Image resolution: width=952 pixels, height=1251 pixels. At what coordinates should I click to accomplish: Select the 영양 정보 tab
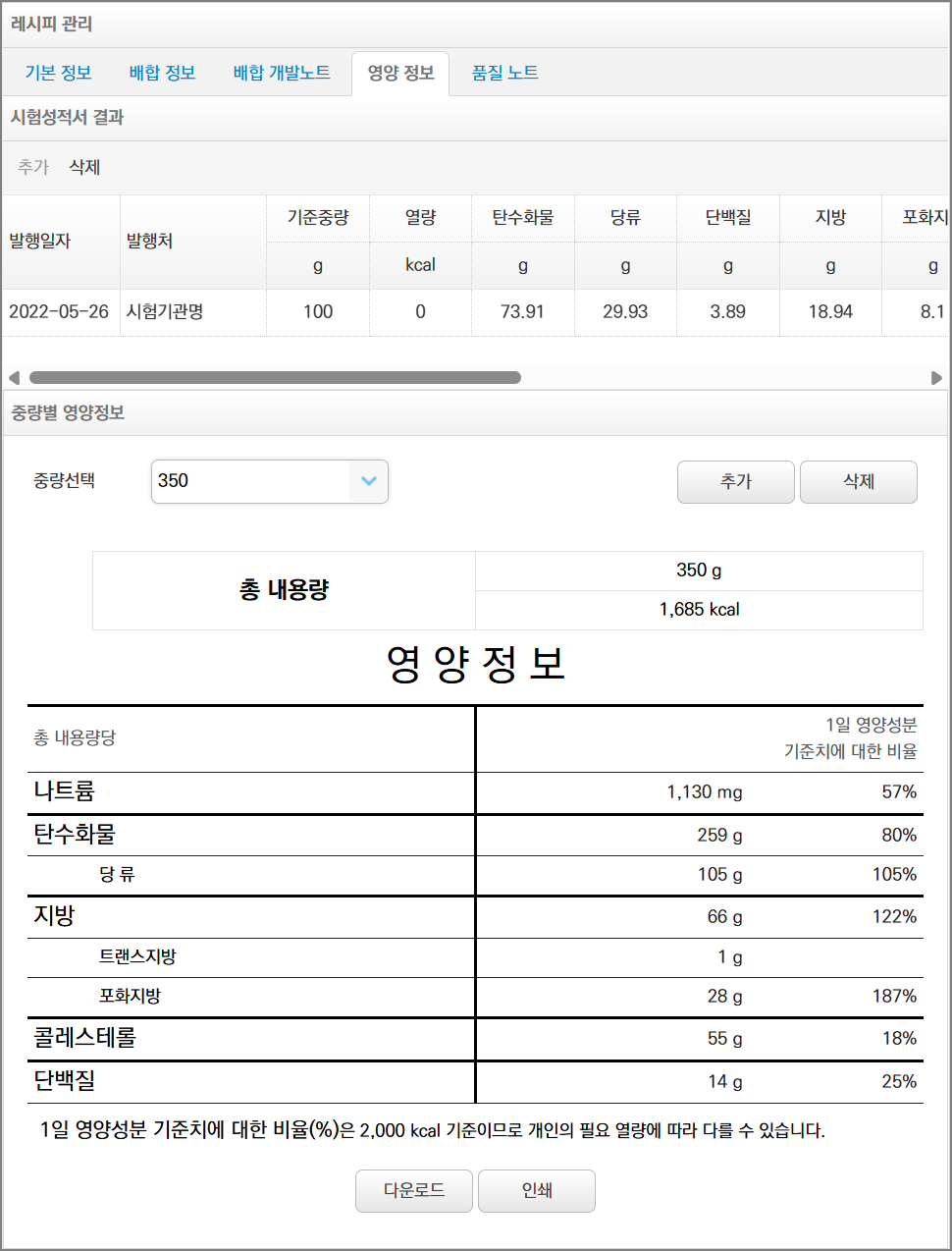400,73
